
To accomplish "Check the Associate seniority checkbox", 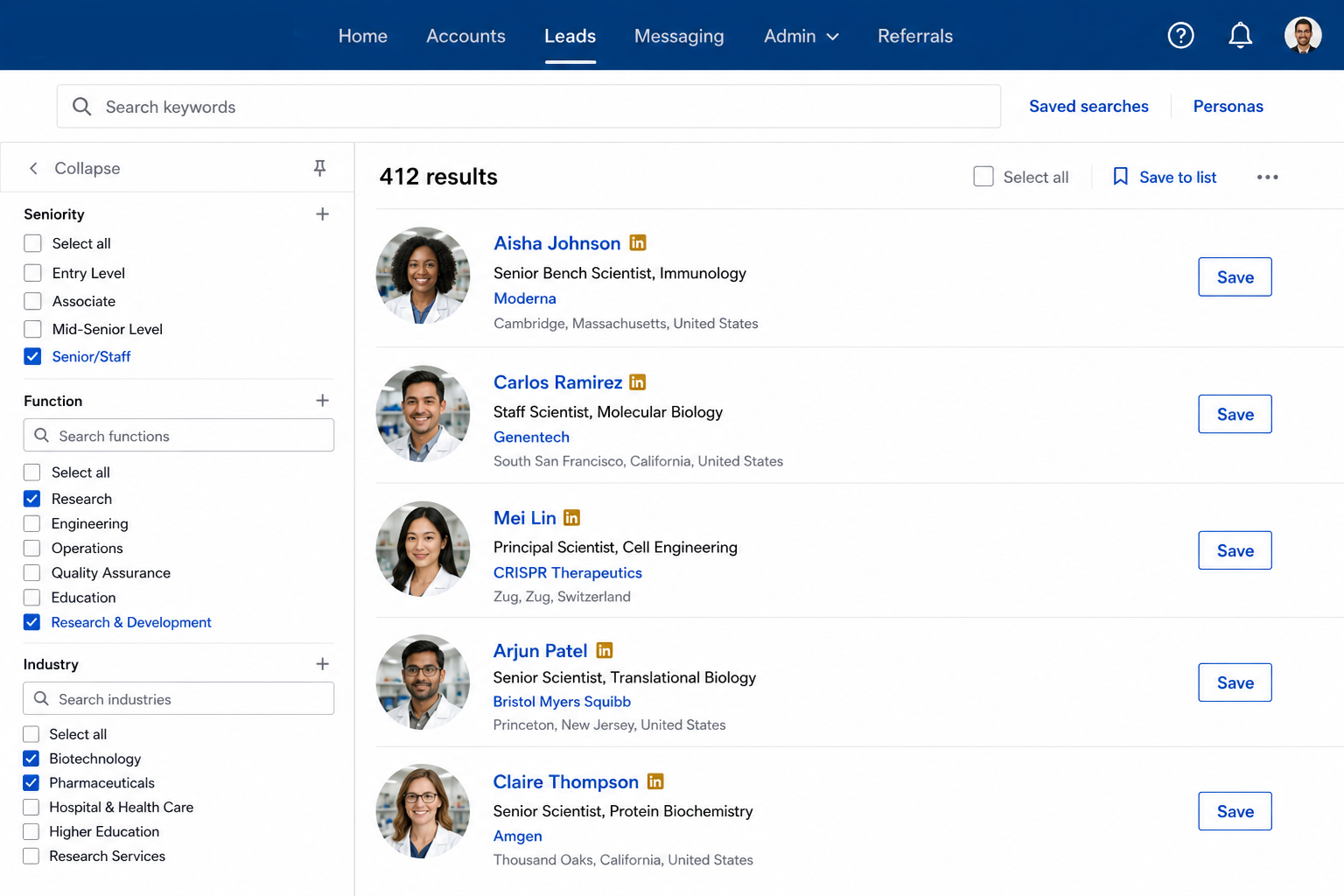I will pos(32,300).
